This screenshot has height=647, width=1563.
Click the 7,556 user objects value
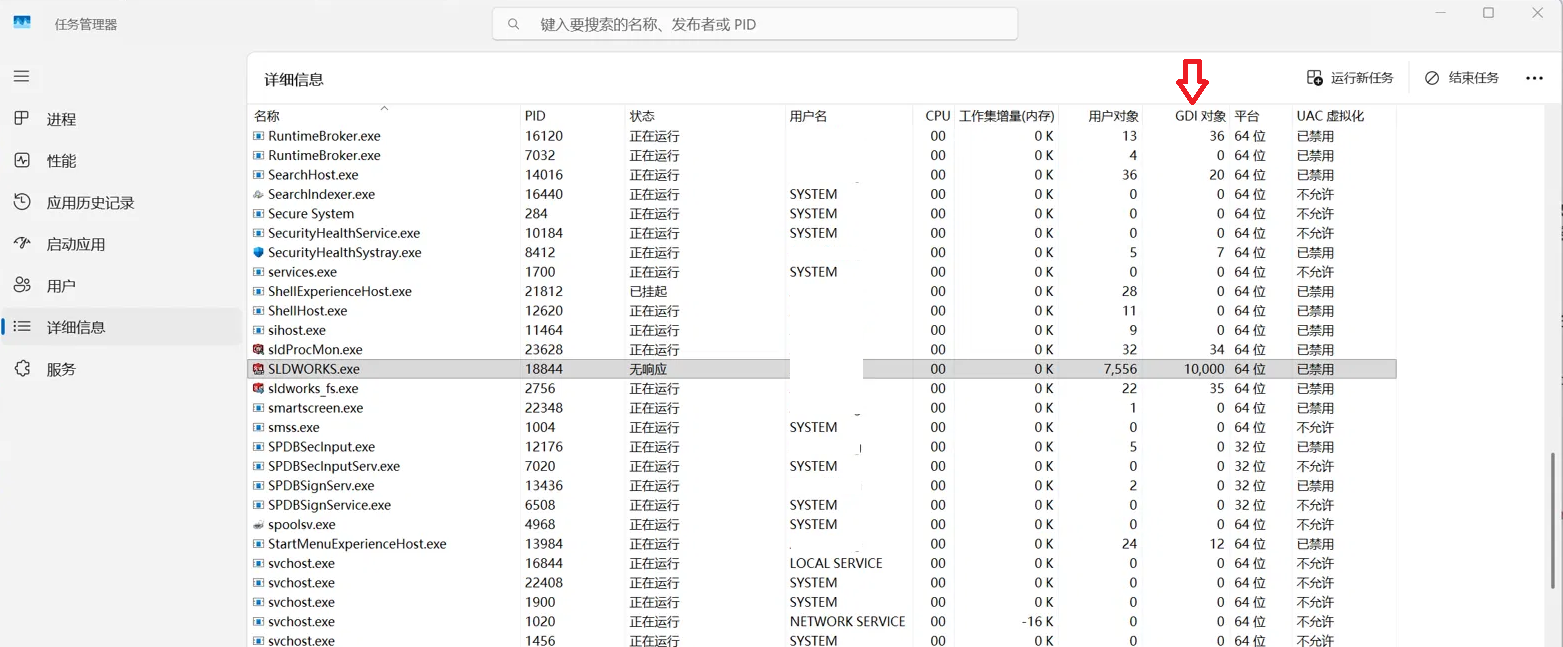click(1118, 369)
